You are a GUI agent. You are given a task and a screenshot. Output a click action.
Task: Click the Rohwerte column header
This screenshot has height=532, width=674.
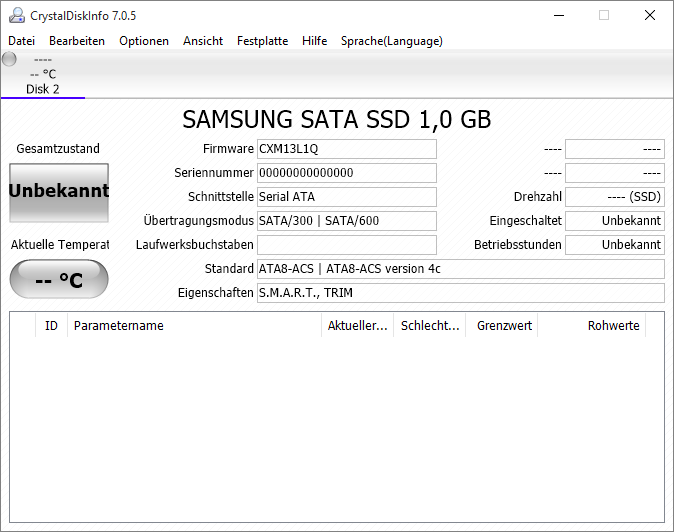591,326
